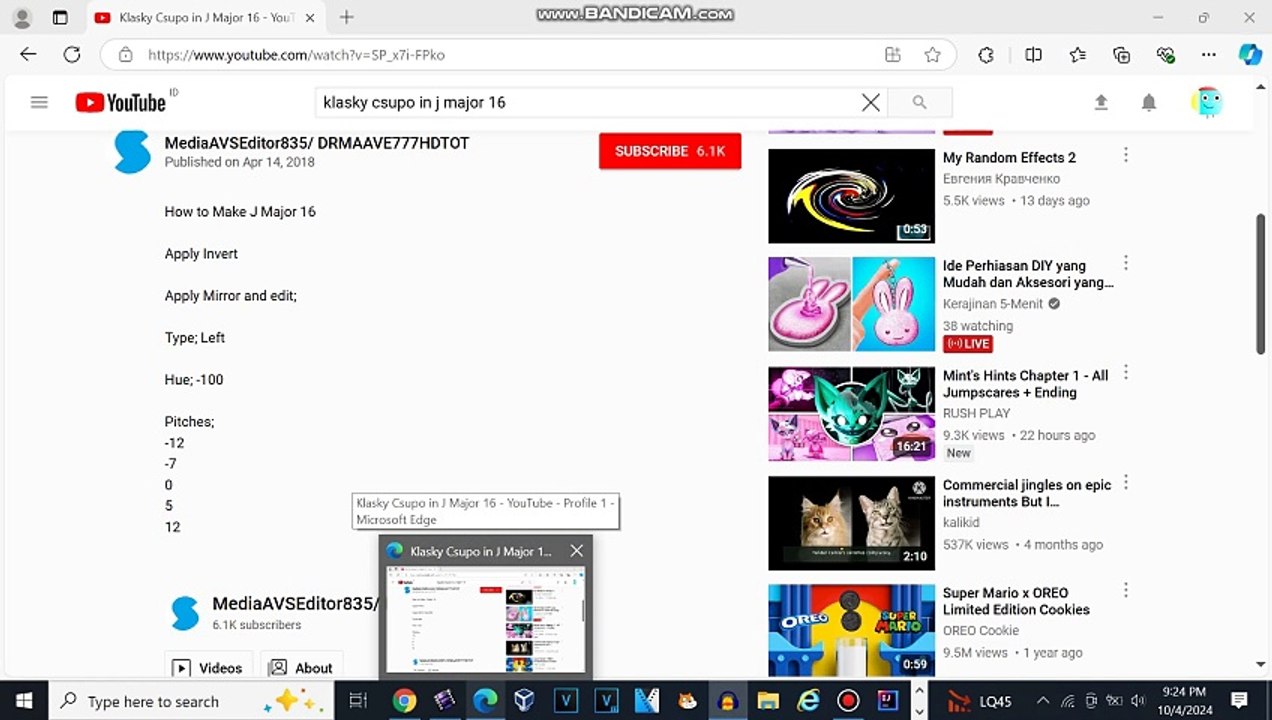This screenshot has height=720, width=1272.
Task: Open options menu for My Random Effects 2
Action: click(x=1126, y=155)
